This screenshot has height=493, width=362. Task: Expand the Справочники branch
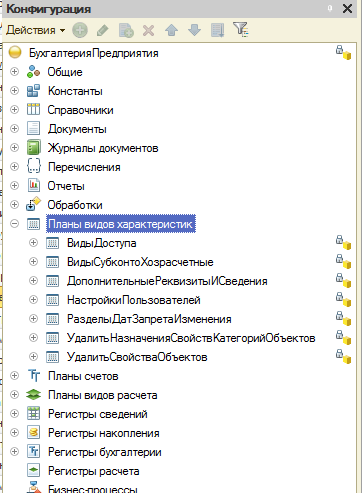point(14,109)
